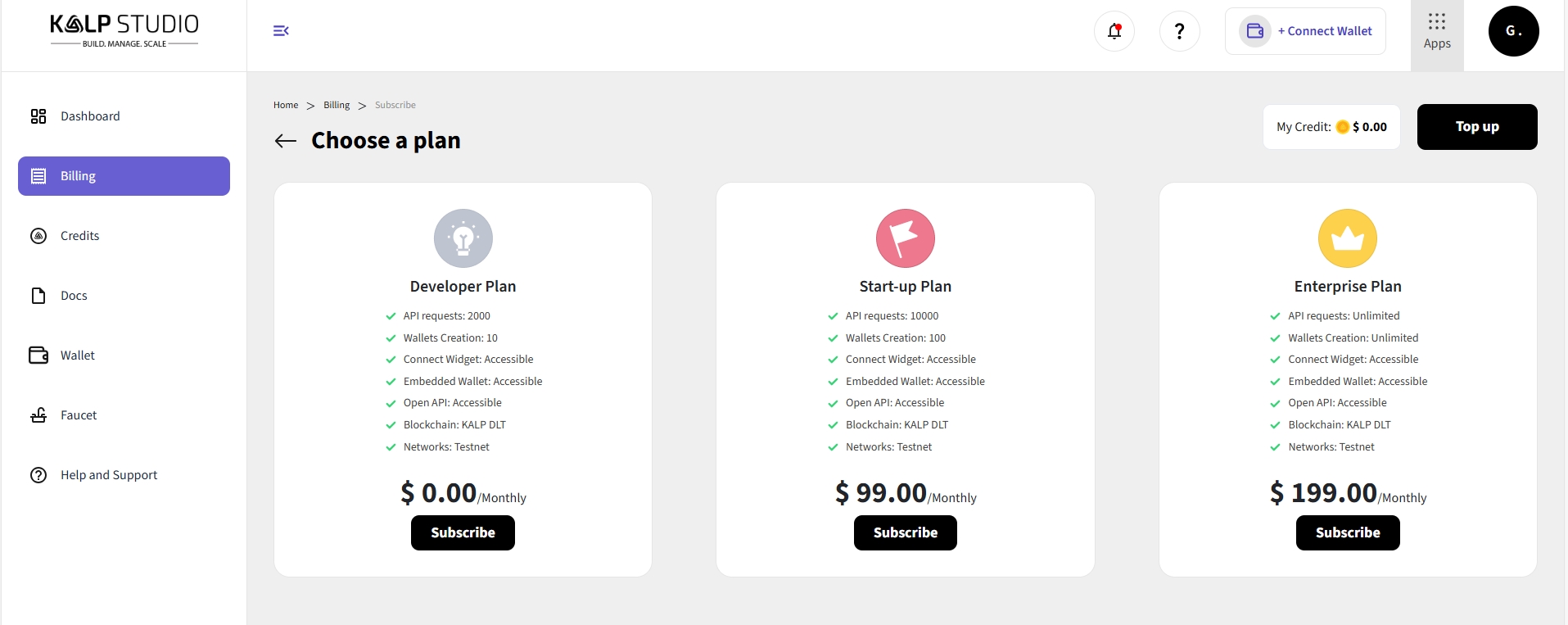This screenshot has height=625, width=1568.
Task: Go to Credits in the sidebar
Action: pos(80,236)
